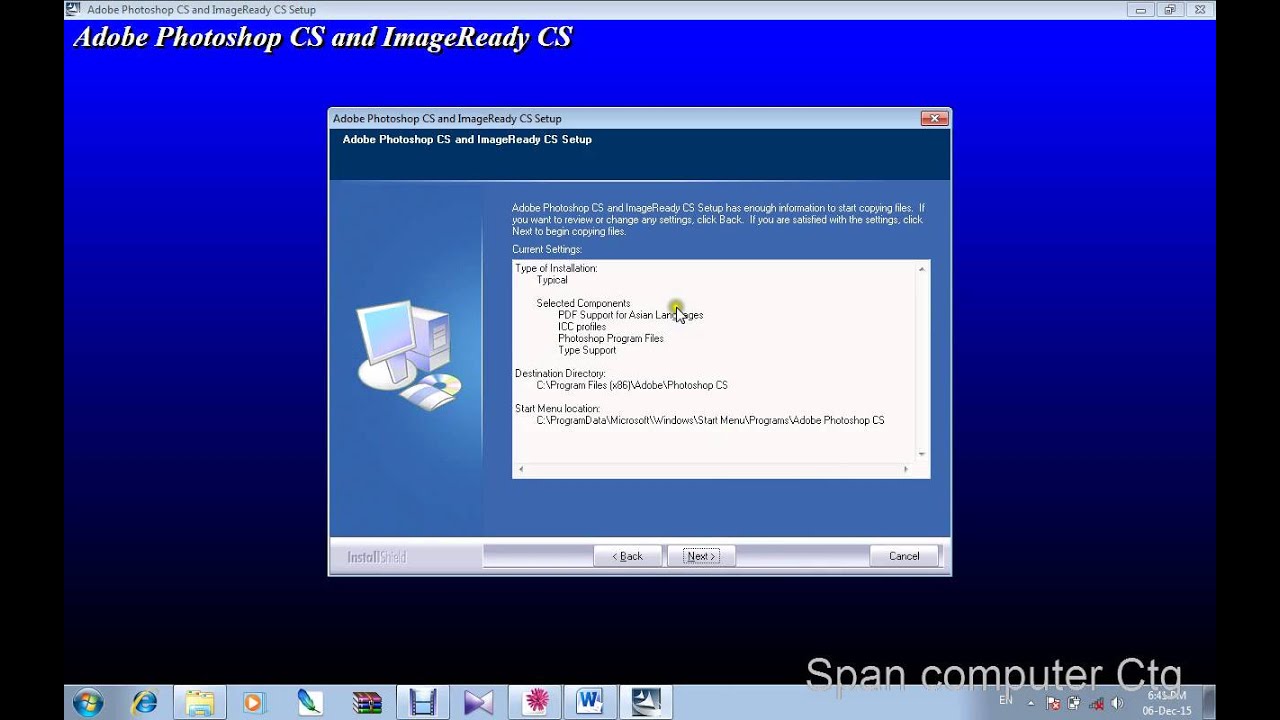Select the Photoshop setup taskbar icon
Viewport: 1280px width, 720px height.
647,702
